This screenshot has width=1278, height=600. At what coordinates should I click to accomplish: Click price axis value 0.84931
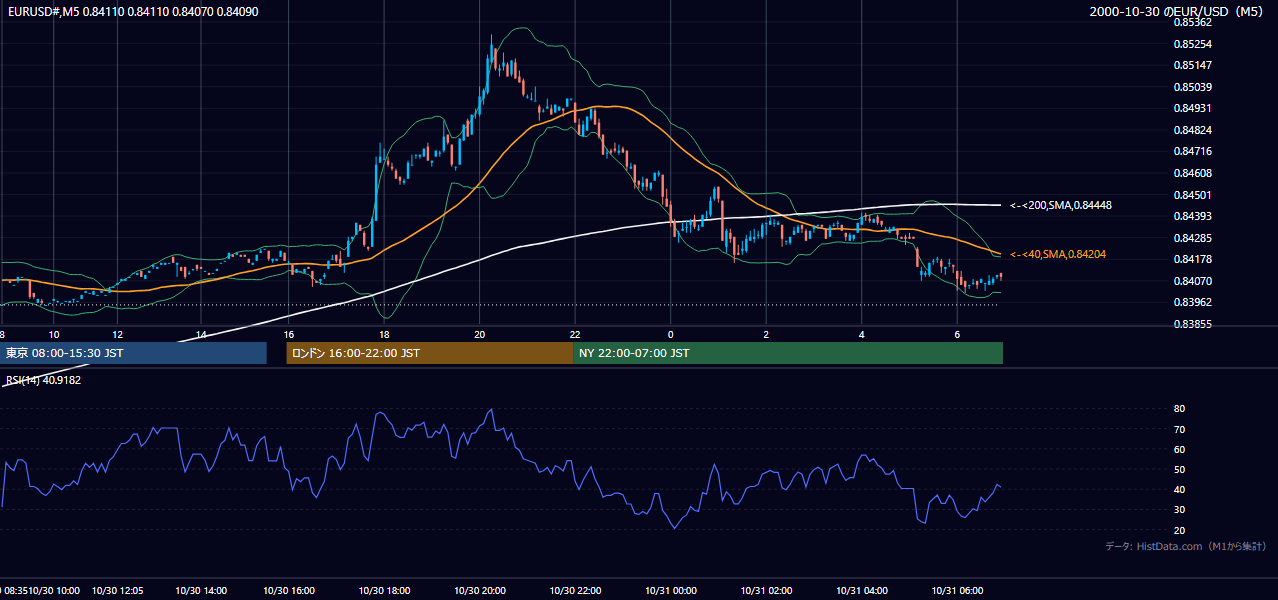(x=1192, y=108)
